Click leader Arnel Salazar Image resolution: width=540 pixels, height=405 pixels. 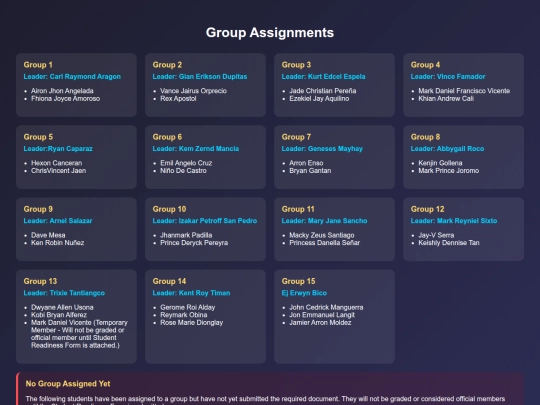point(71,221)
